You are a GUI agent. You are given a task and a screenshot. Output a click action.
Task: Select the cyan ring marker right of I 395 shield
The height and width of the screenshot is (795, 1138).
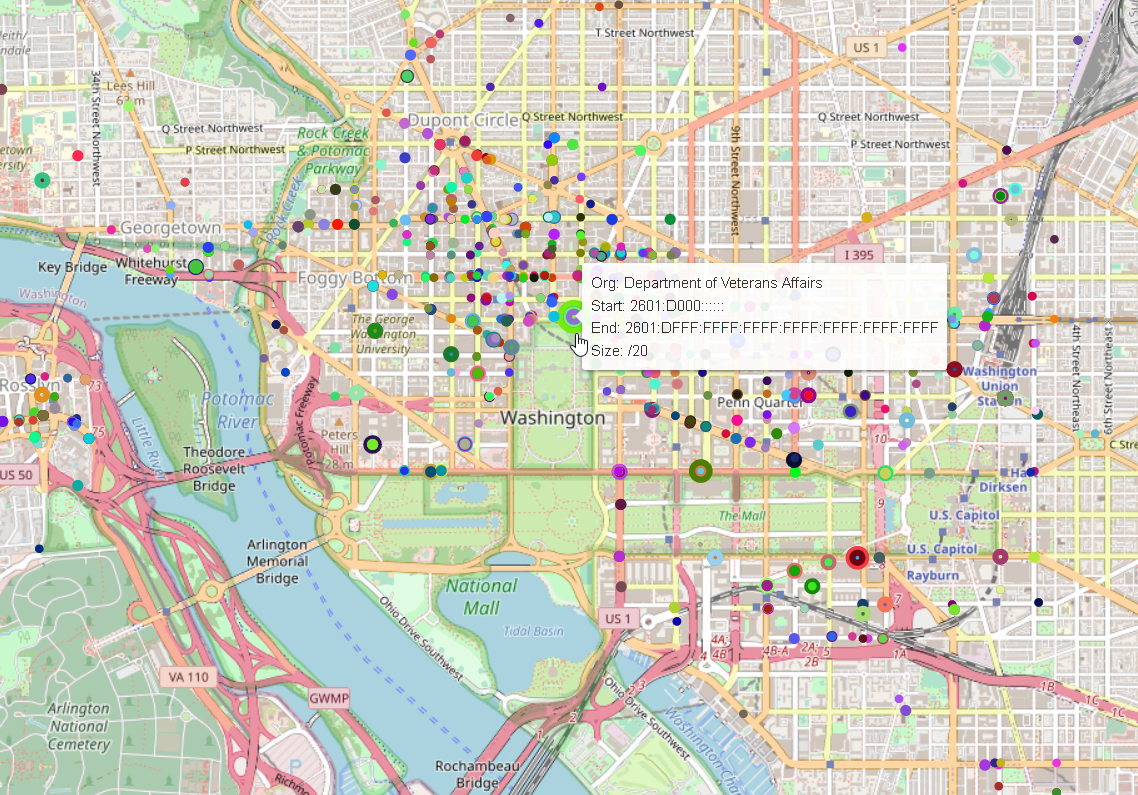974,255
